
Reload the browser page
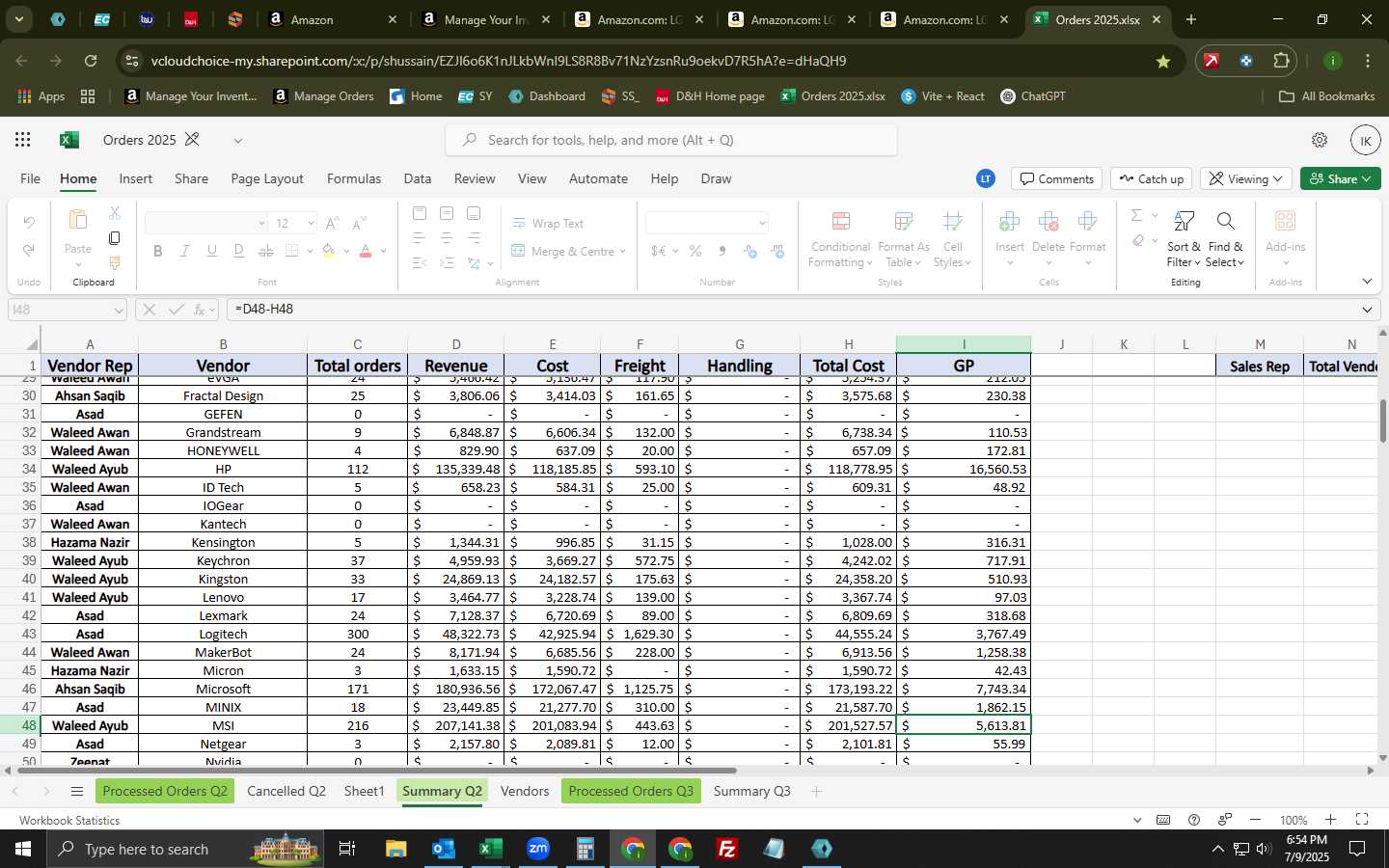91,61
